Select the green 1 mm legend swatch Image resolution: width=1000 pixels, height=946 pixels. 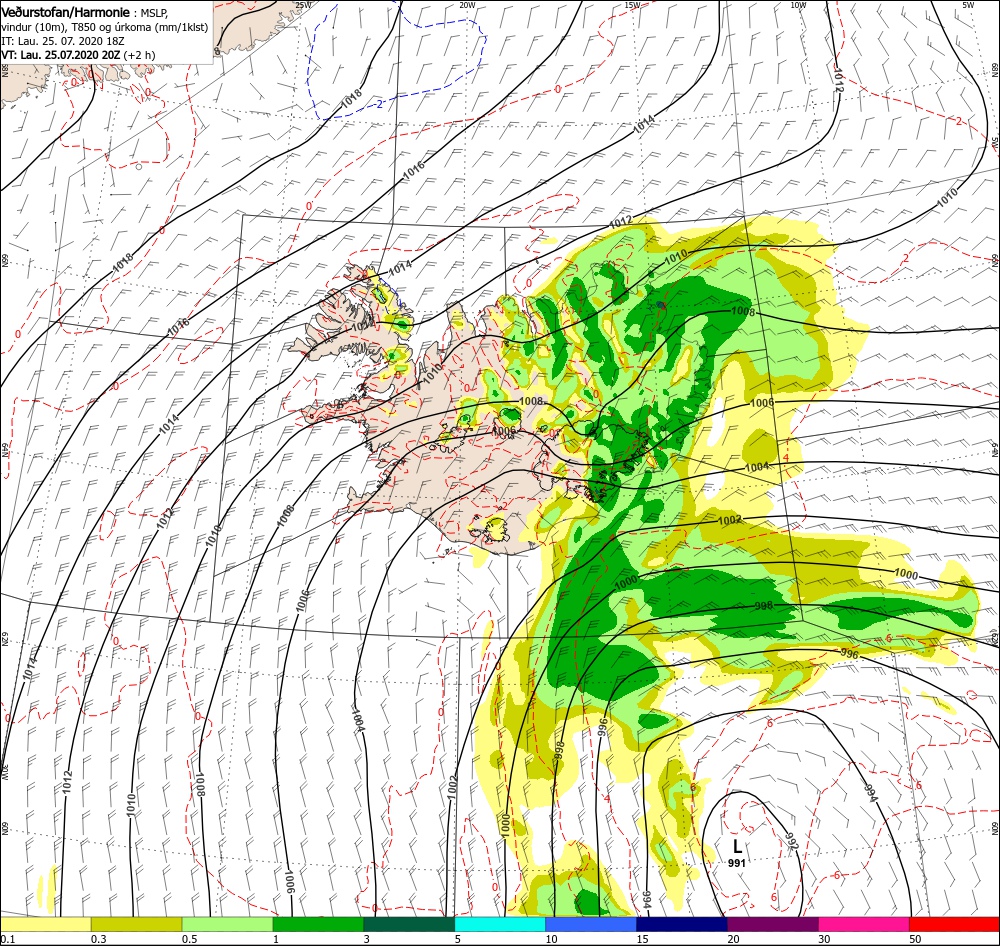pyautogui.click(x=318, y=924)
